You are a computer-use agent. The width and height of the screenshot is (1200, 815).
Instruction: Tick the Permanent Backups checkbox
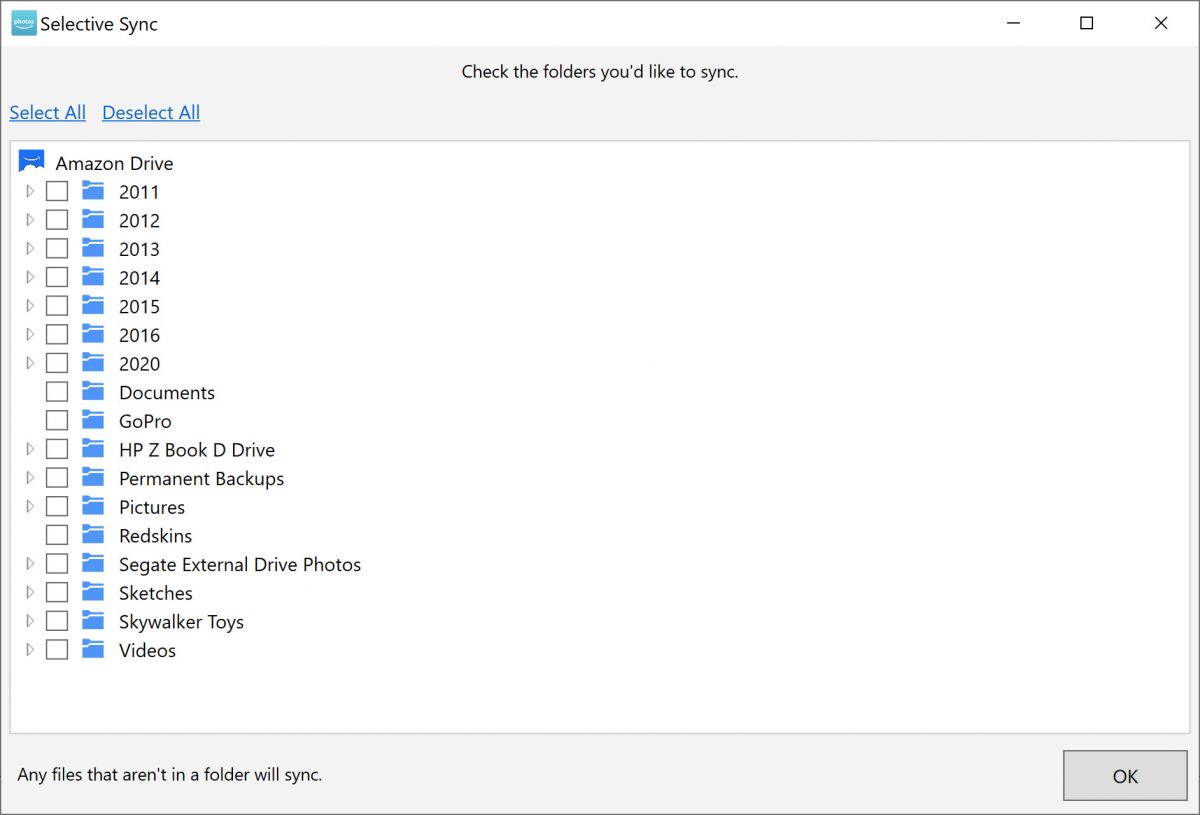(x=57, y=478)
